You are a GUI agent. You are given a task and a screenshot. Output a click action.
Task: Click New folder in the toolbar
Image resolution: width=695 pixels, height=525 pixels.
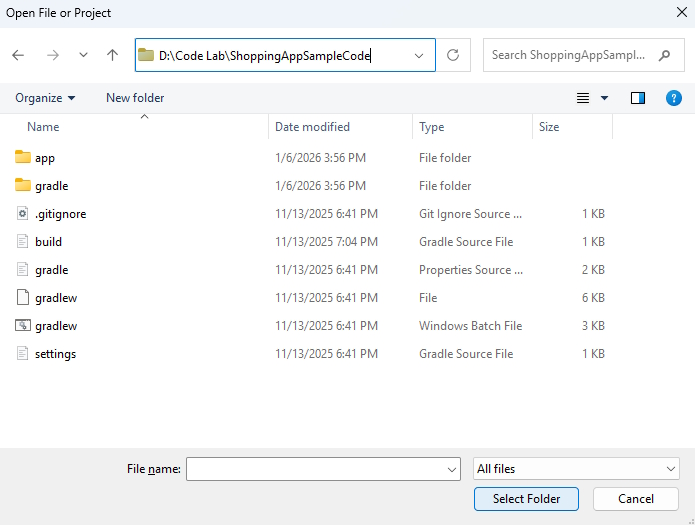135,98
